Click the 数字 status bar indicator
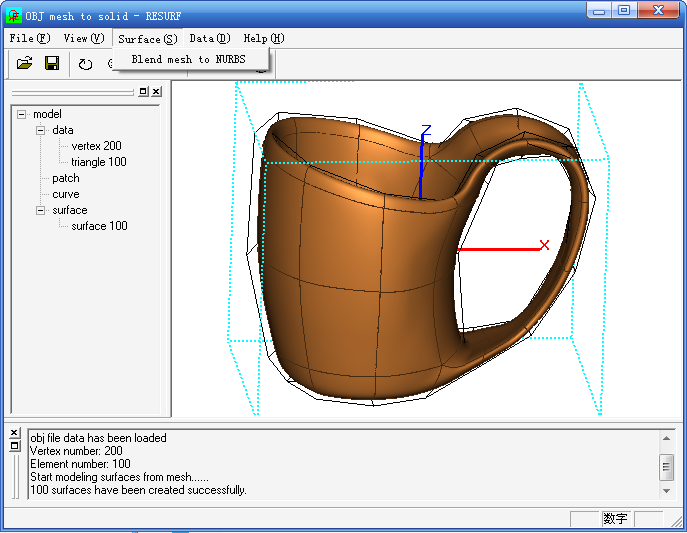Image resolution: width=687 pixels, height=533 pixels. [615, 519]
